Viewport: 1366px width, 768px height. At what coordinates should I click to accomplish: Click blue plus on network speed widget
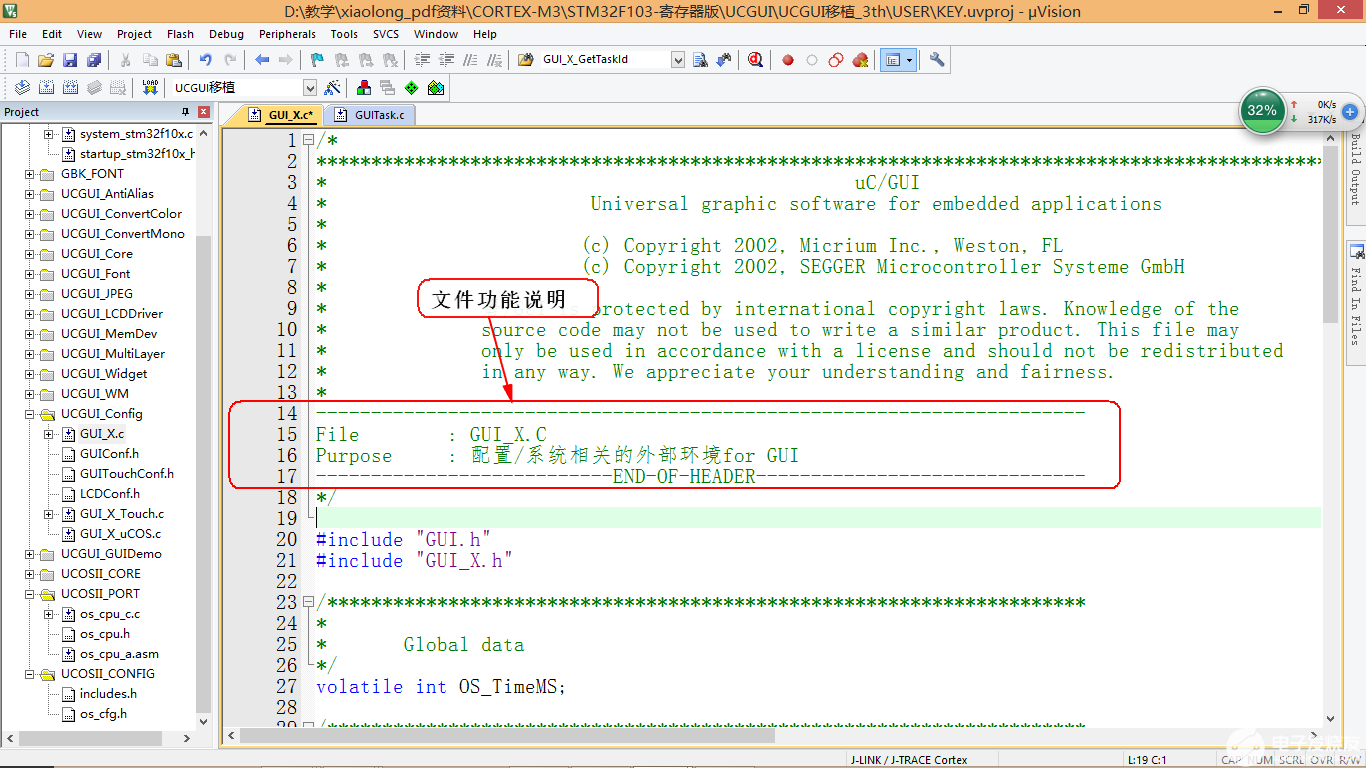(1350, 112)
